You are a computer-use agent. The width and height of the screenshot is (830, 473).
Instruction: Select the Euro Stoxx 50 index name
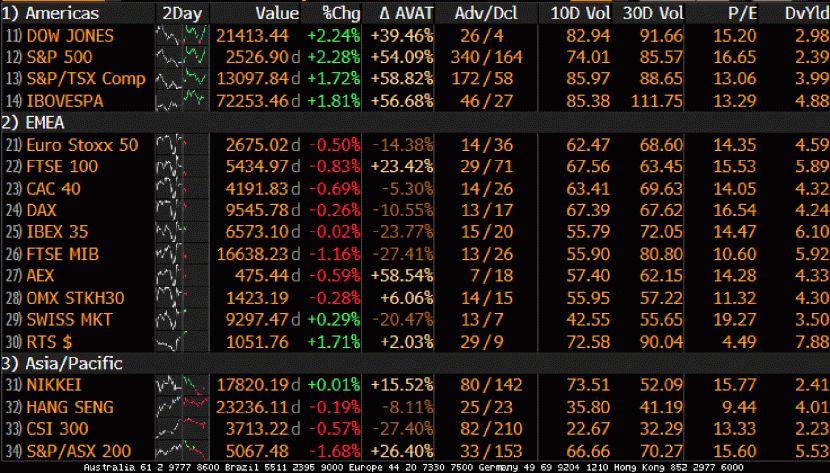(82, 145)
